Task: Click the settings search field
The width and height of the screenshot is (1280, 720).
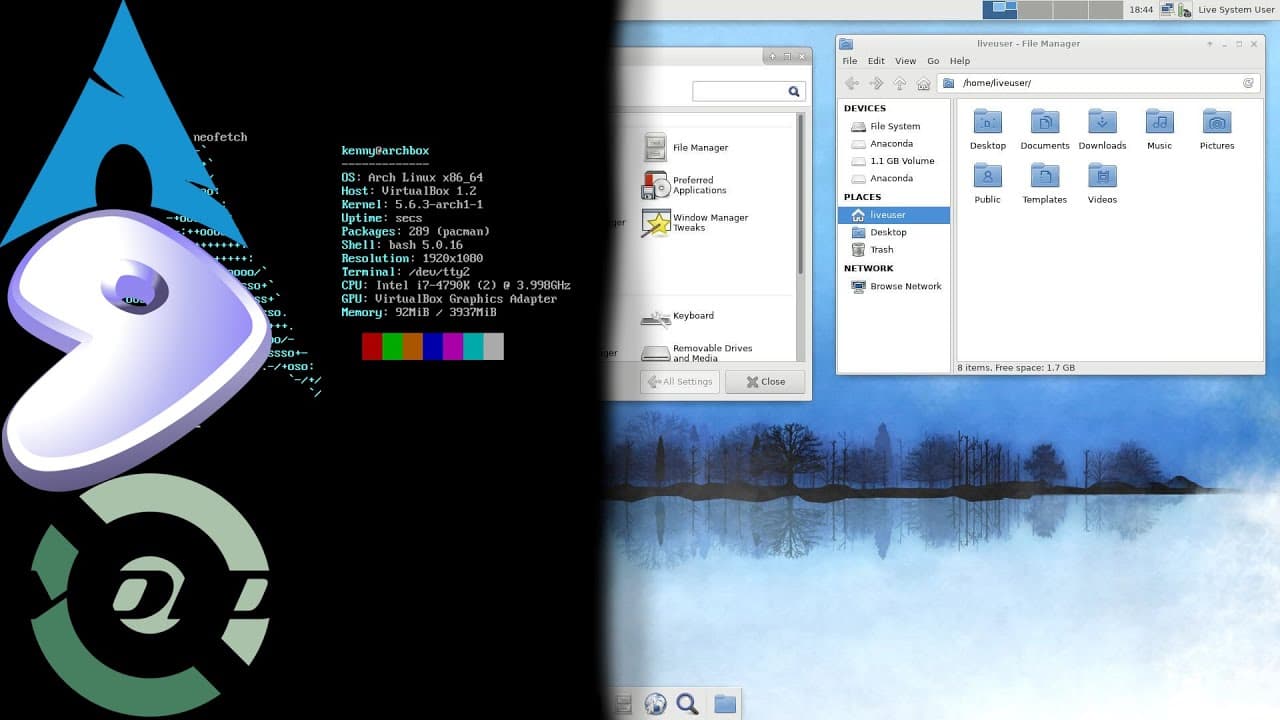Action: (x=740, y=91)
